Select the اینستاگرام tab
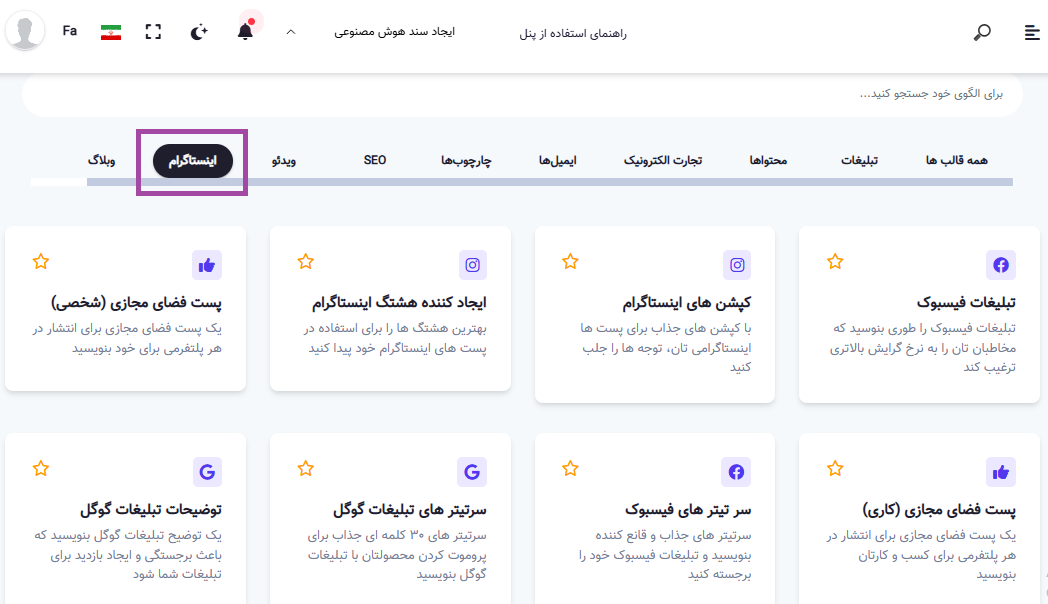The height and width of the screenshot is (604, 1048). coord(192,161)
